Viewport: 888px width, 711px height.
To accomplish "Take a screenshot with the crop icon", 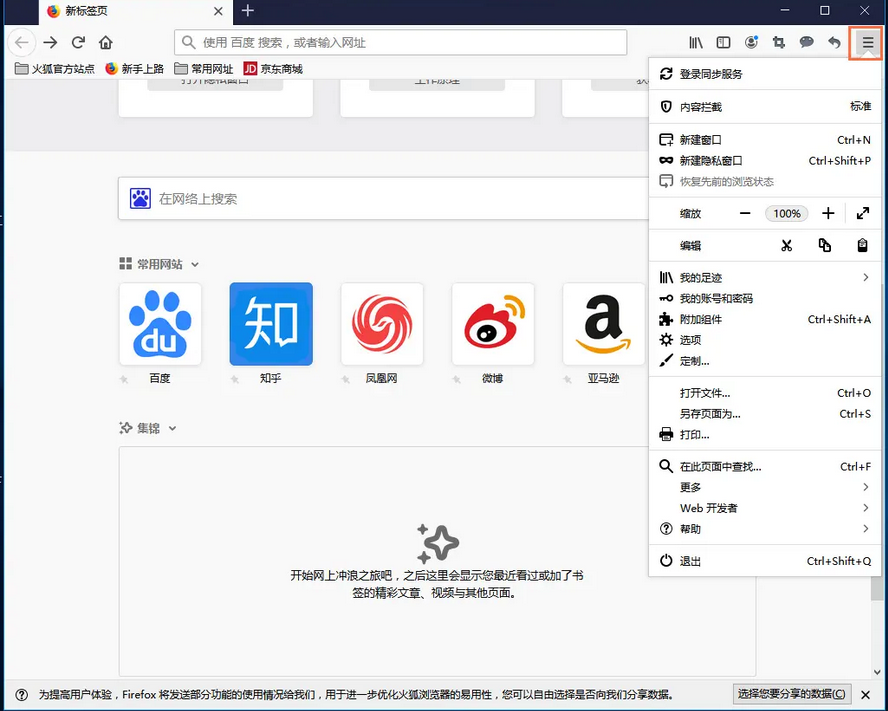I will (779, 42).
